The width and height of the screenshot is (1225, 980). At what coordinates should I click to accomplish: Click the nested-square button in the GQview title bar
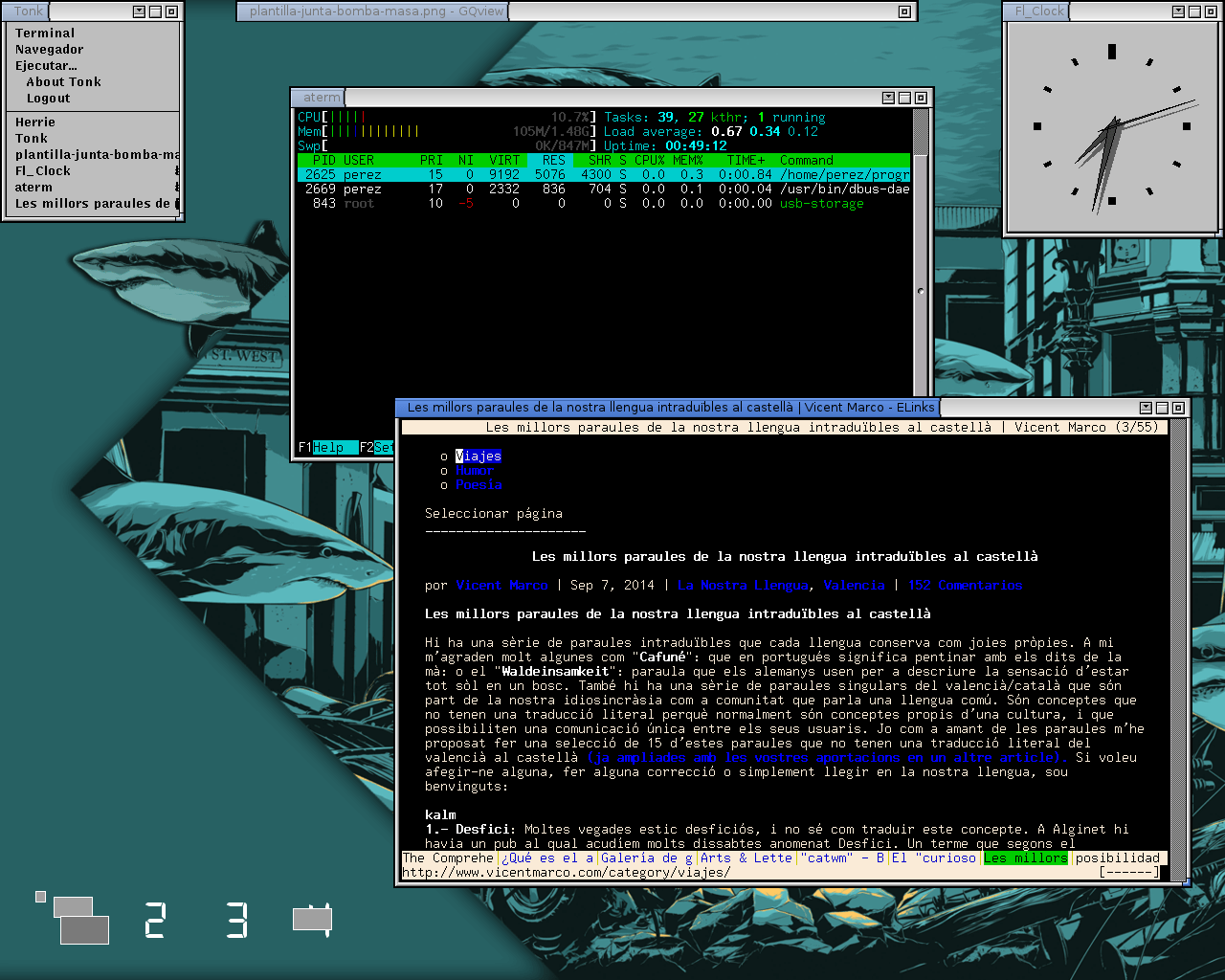pyautogui.click(x=904, y=11)
